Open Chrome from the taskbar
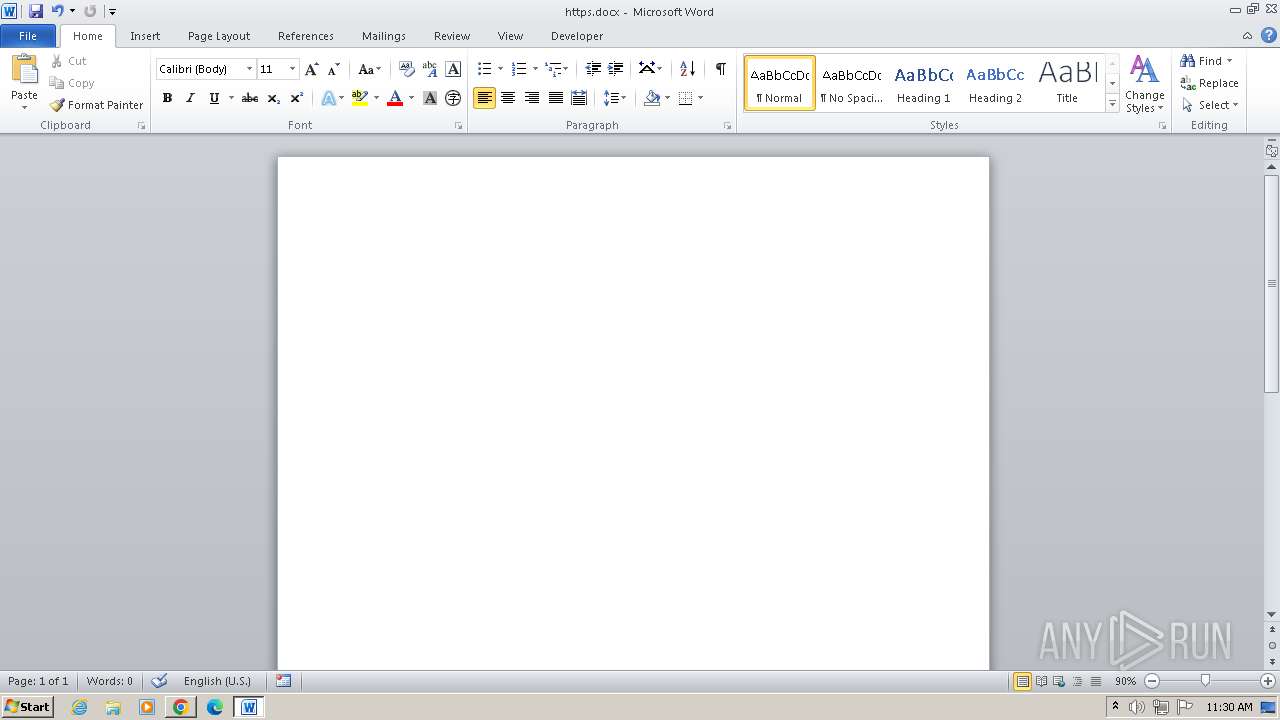 click(x=181, y=707)
